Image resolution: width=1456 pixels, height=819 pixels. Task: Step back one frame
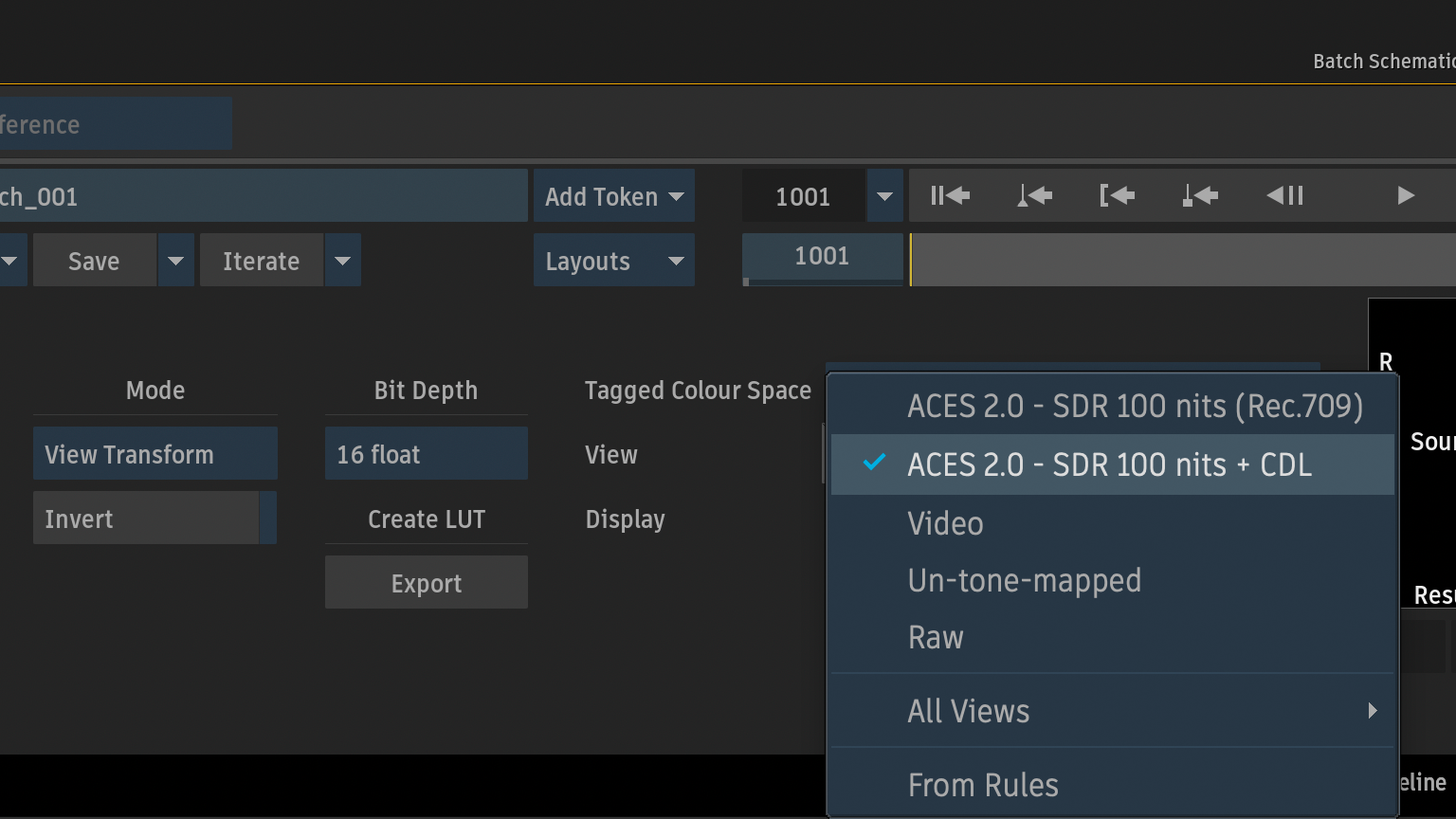1284,196
